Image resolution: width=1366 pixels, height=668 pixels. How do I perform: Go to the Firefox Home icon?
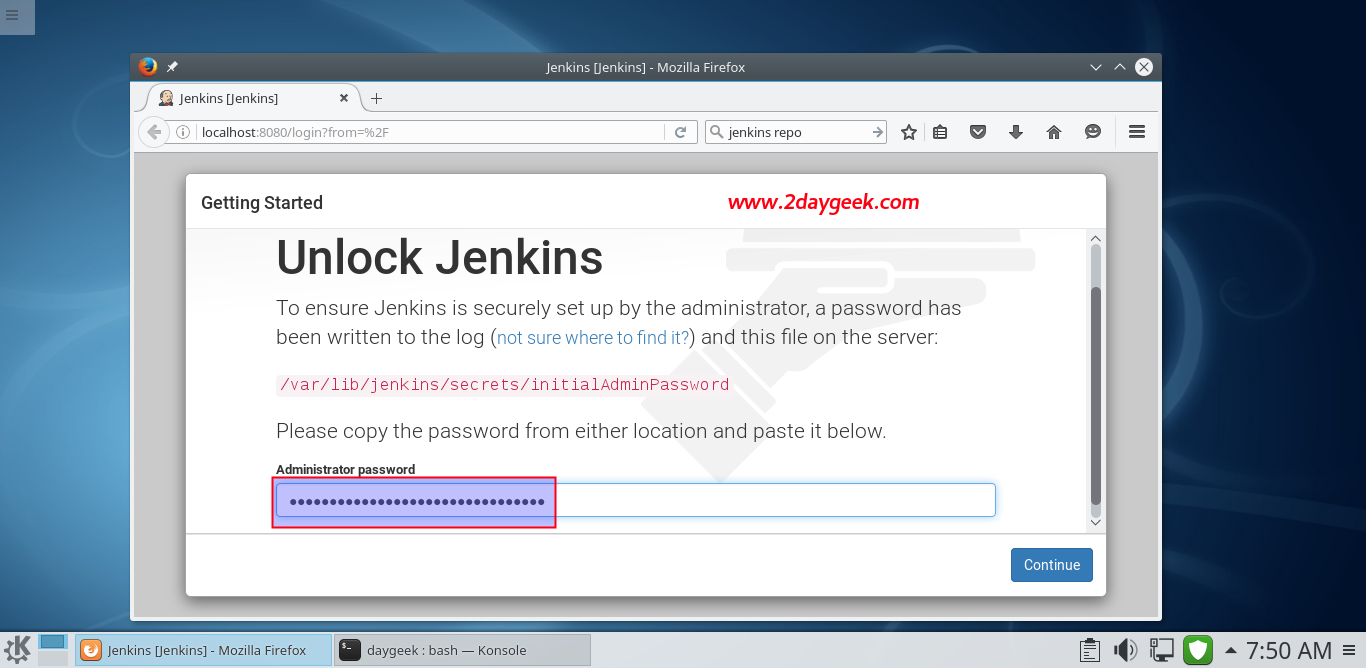(1053, 132)
